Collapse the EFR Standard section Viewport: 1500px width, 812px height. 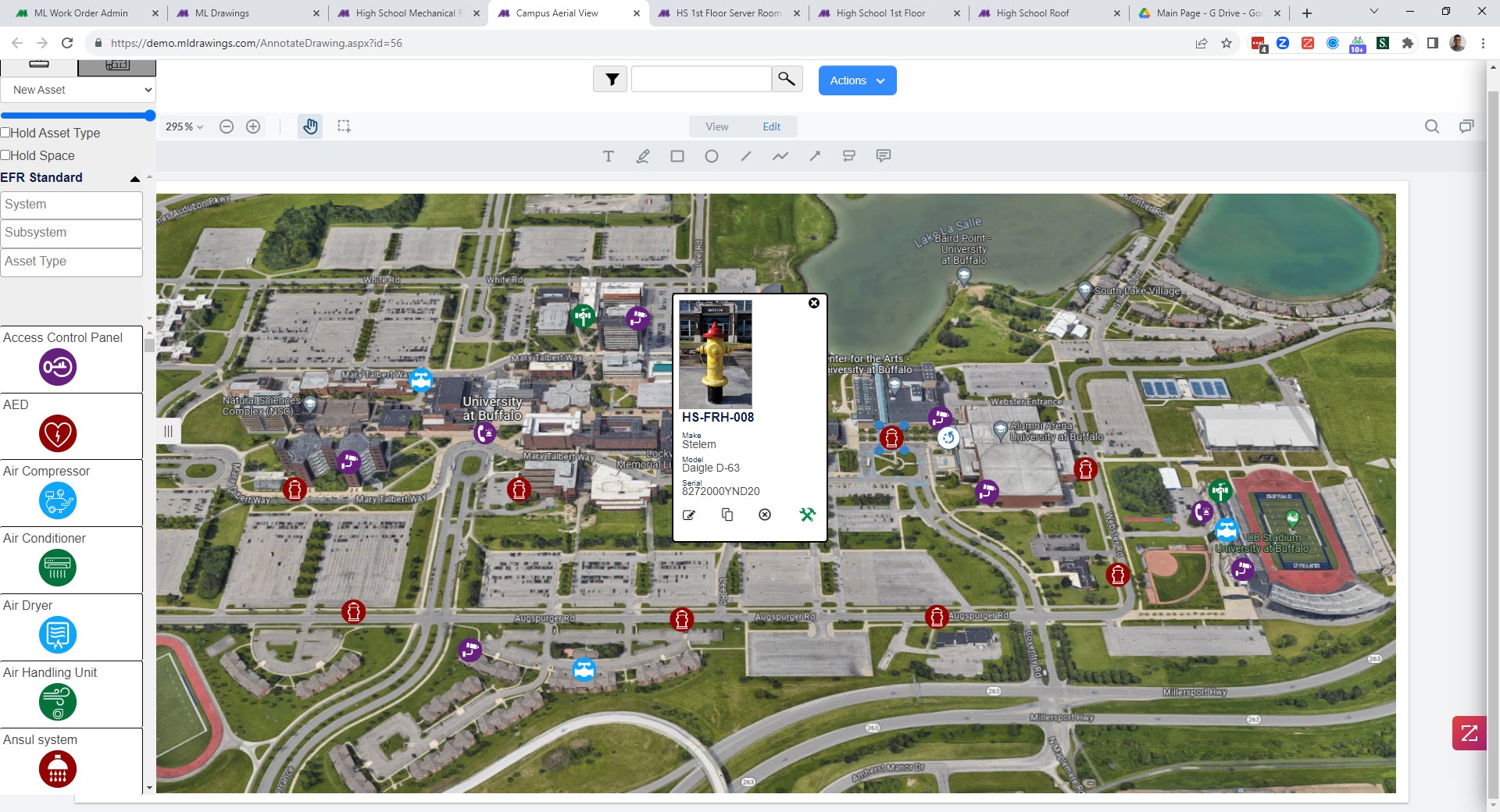(135, 179)
